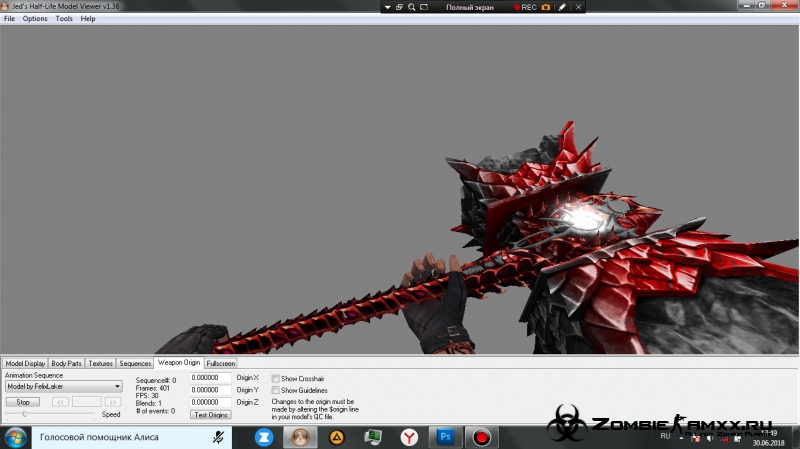800x449 pixels.
Task: Activate the recorder pencil draw tool
Action: (x=562, y=7)
